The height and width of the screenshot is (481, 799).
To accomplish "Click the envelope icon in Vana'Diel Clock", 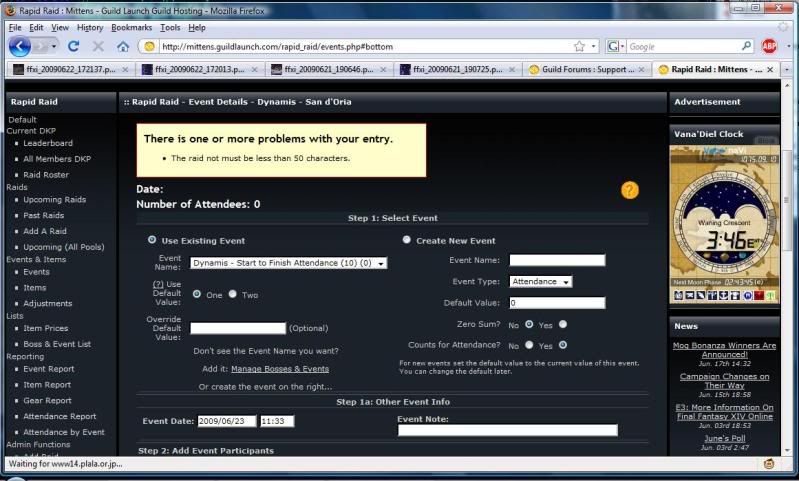I will (689, 296).
